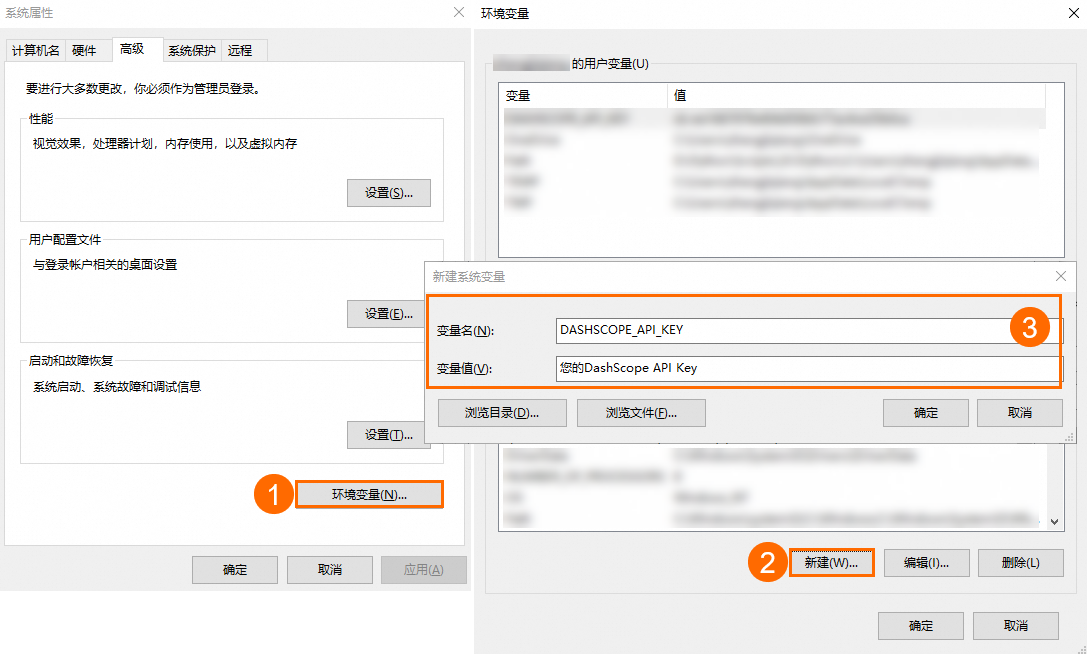1087x654 pixels.
Task: Click 编辑(I) for system variables
Action: pos(926,562)
